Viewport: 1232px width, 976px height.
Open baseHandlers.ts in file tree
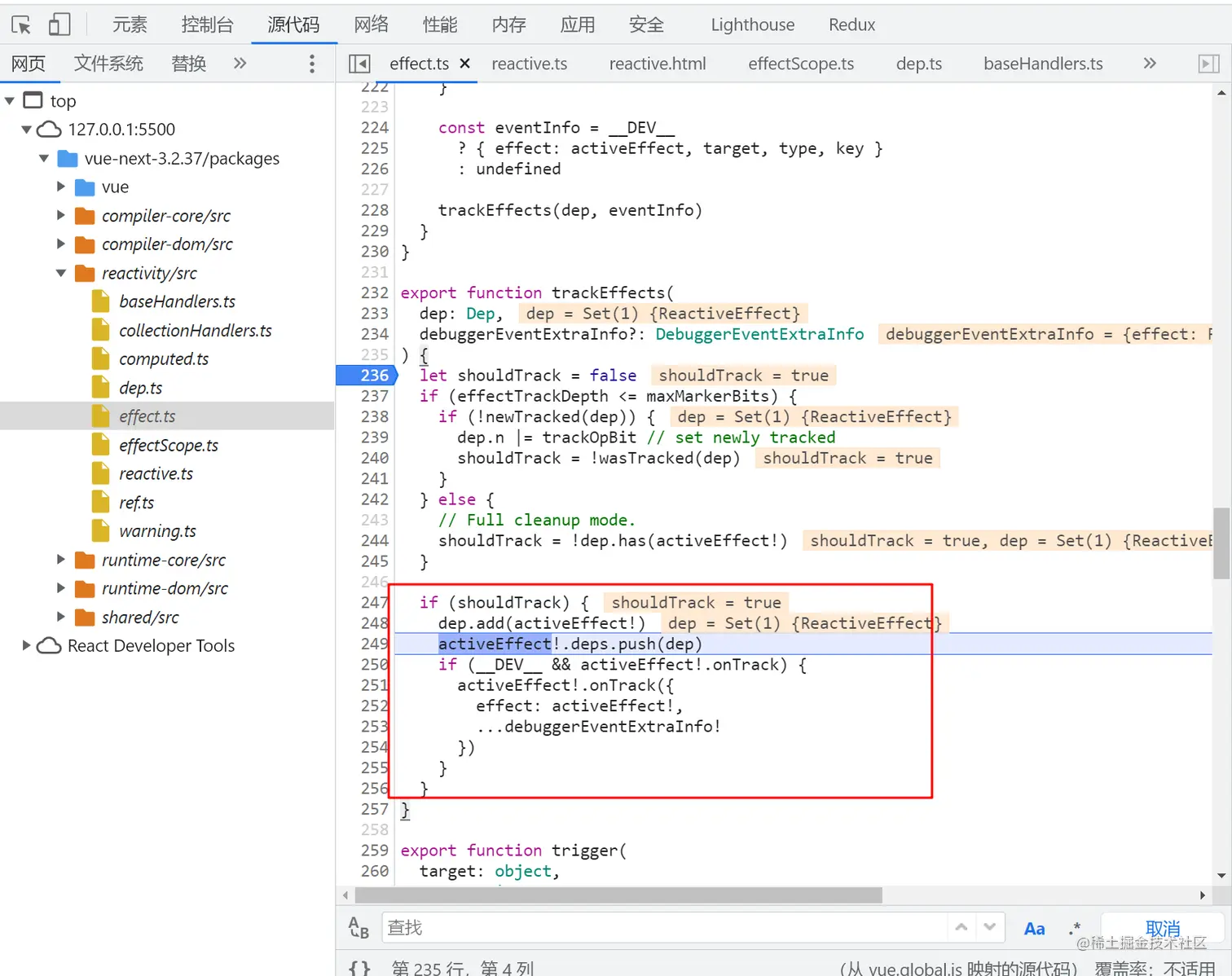[x=177, y=301]
